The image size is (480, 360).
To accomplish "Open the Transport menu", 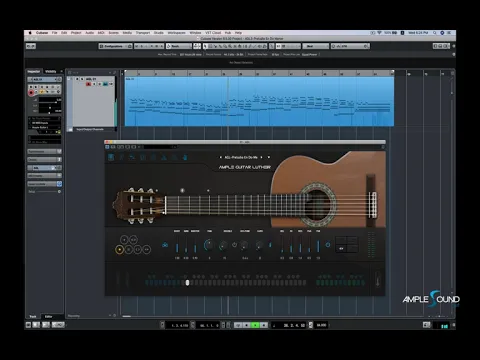I will [143, 33].
